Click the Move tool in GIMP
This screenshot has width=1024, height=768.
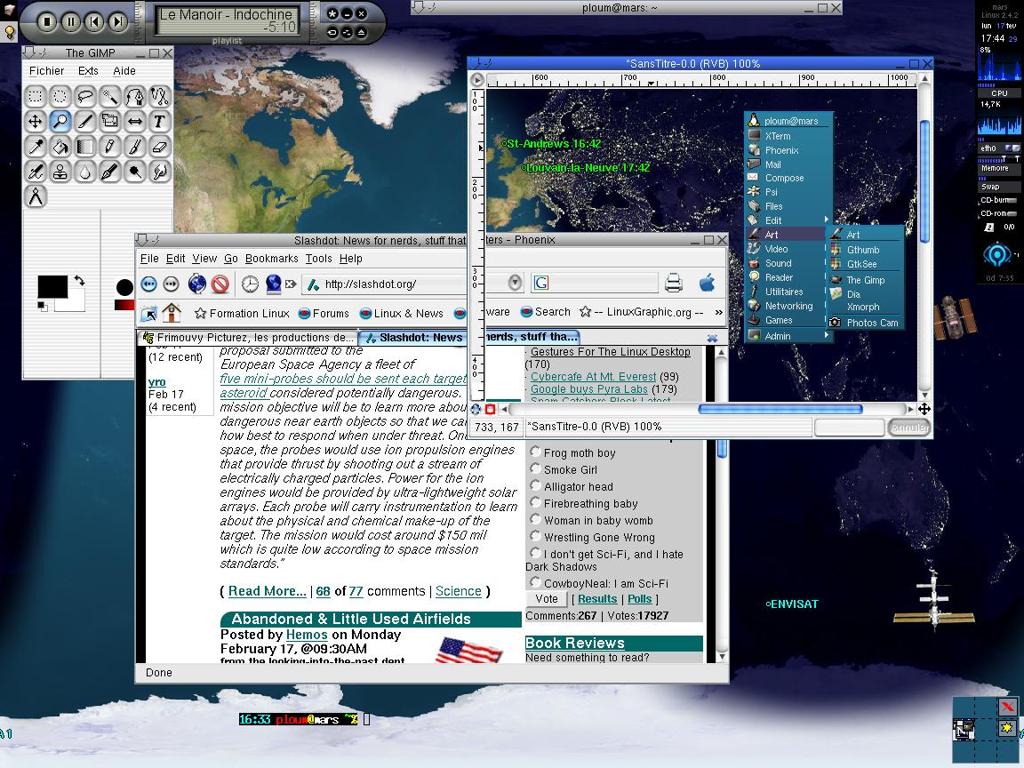pyautogui.click(x=35, y=122)
